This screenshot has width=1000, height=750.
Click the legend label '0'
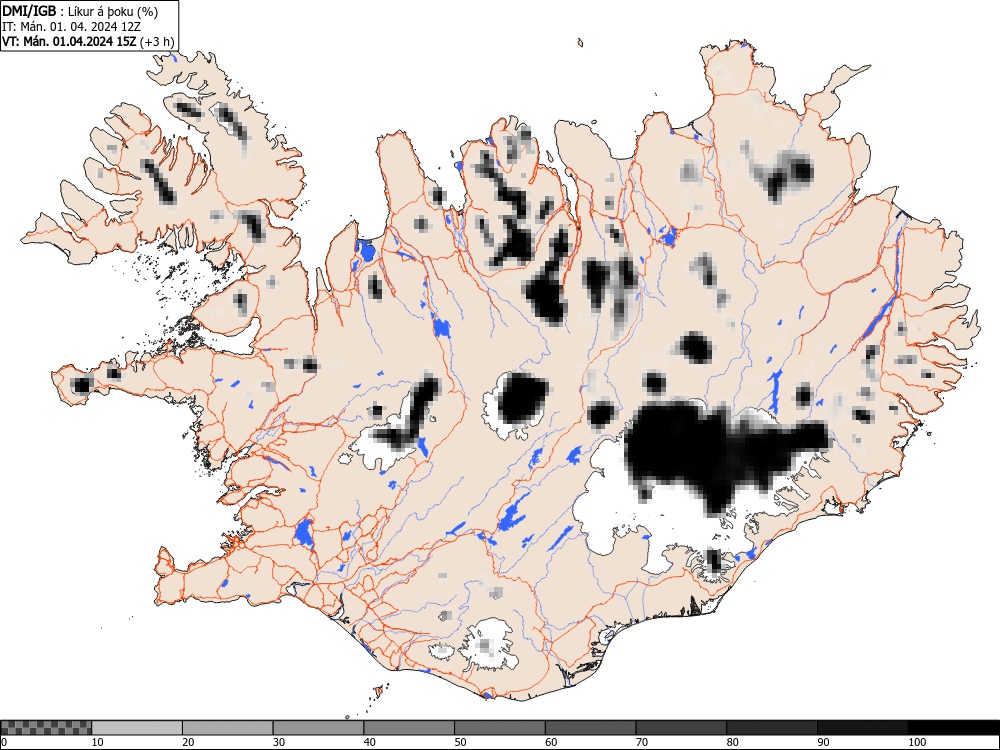(4, 742)
